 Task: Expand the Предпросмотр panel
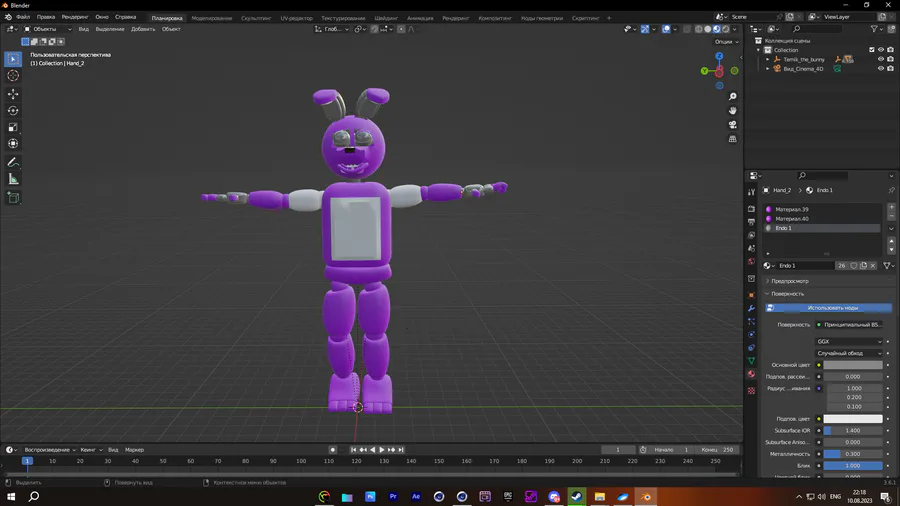click(x=790, y=281)
